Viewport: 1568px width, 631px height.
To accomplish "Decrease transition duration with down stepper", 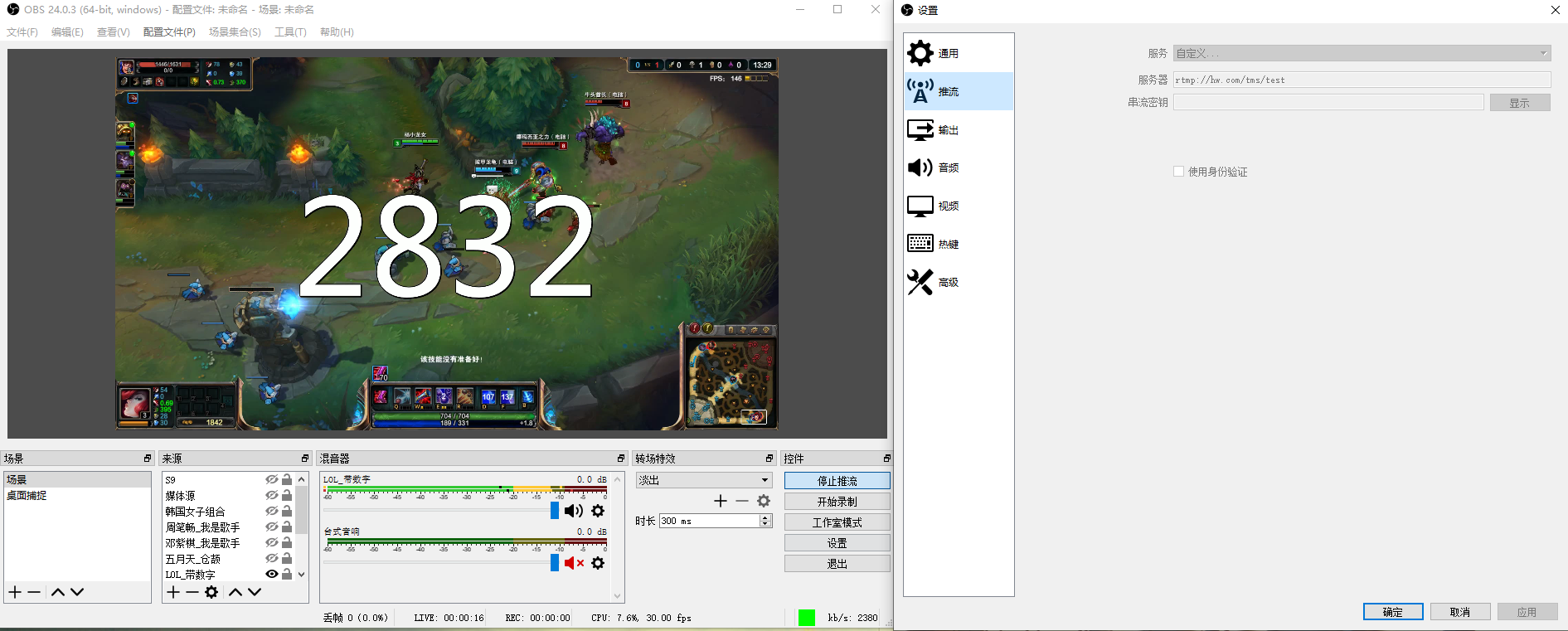I will [x=765, y=524].
